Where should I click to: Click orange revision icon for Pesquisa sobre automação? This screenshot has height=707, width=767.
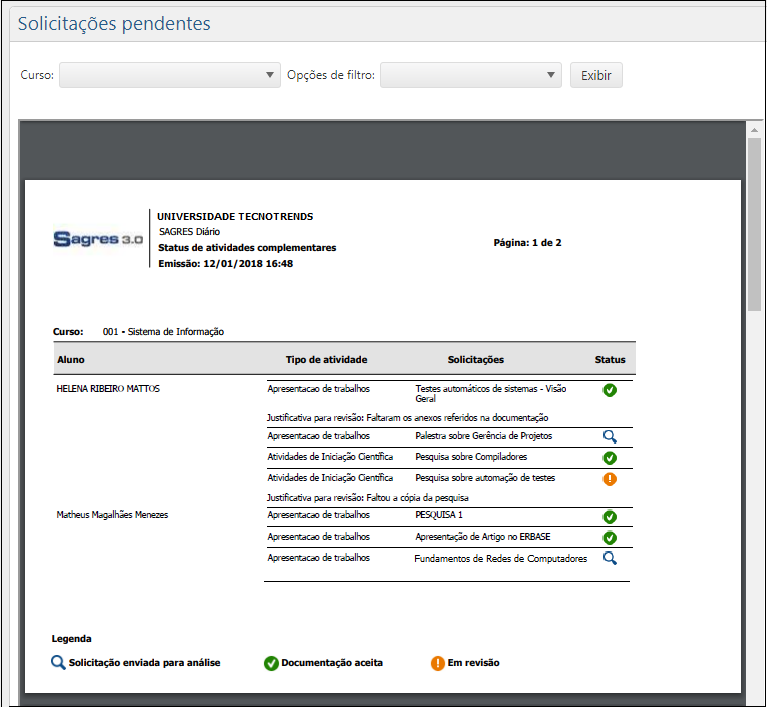click(610, 479)
